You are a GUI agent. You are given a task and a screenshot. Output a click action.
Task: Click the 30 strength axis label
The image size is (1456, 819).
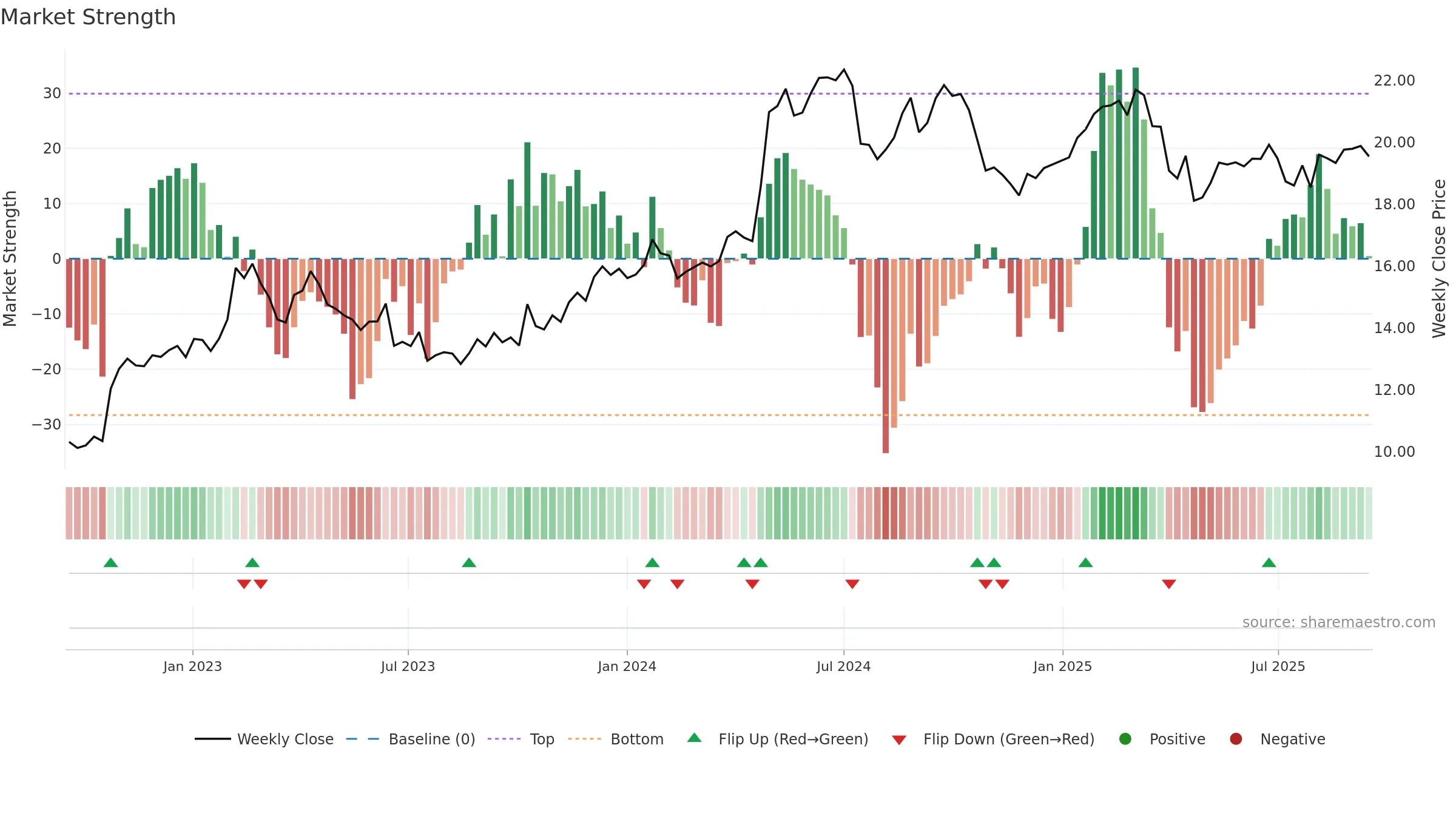point(52,93)
